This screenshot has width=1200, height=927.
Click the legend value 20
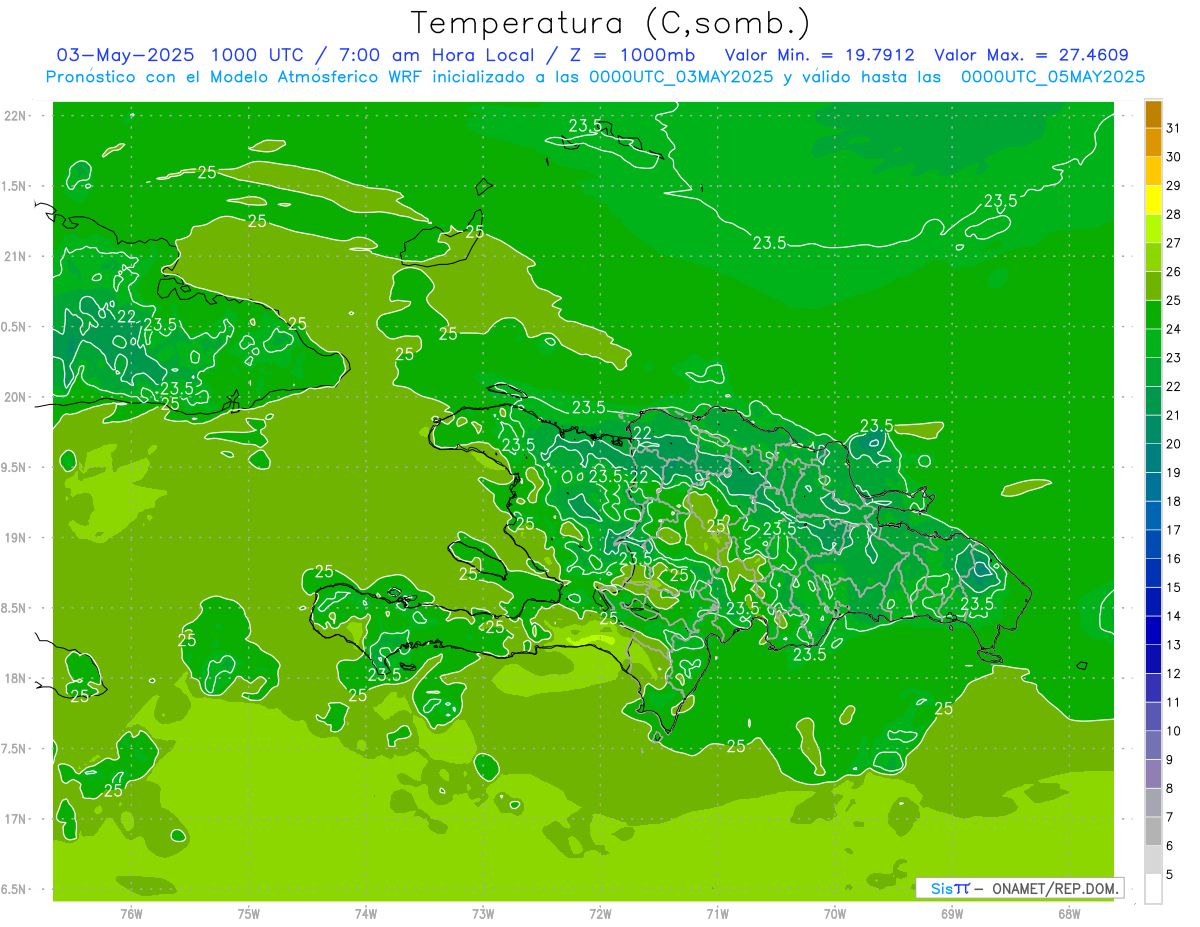(1173, 444)
